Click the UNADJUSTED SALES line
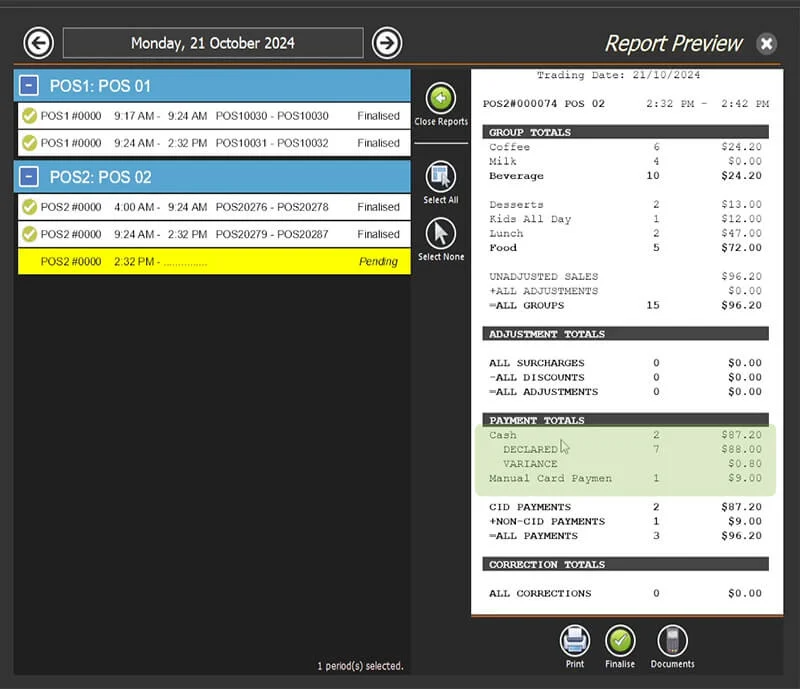 coord(626,276)
